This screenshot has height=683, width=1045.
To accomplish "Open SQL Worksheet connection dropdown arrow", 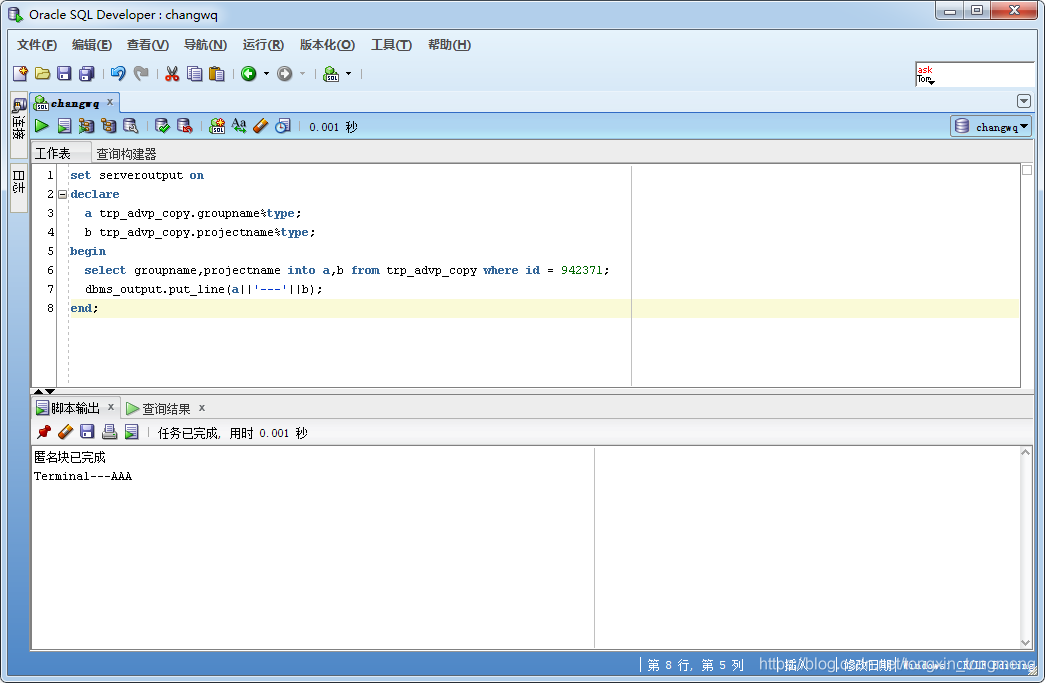I will pyautogui.click(x=349, y=73).
